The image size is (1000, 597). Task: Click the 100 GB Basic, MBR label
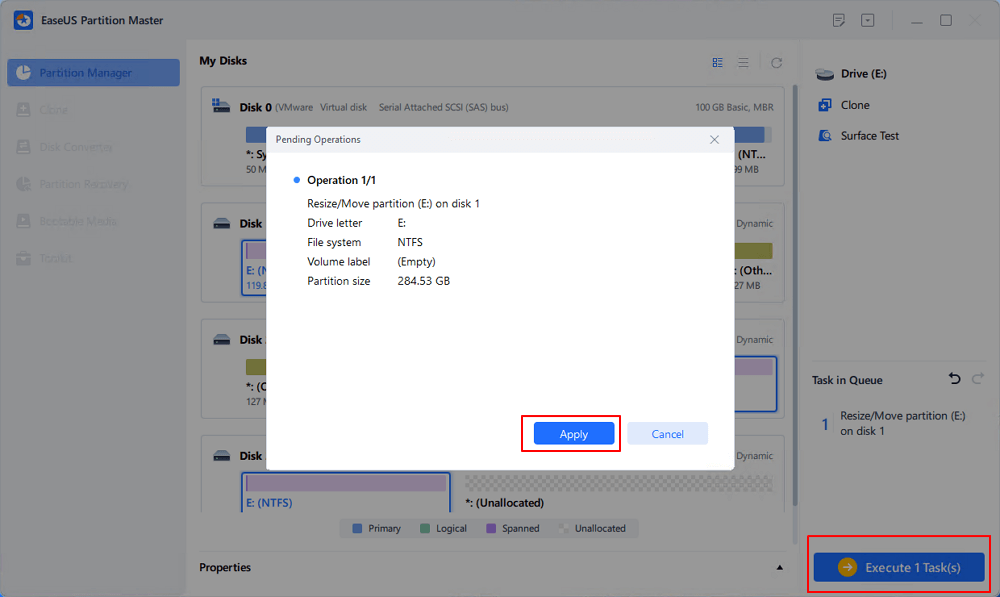[734, 107]
